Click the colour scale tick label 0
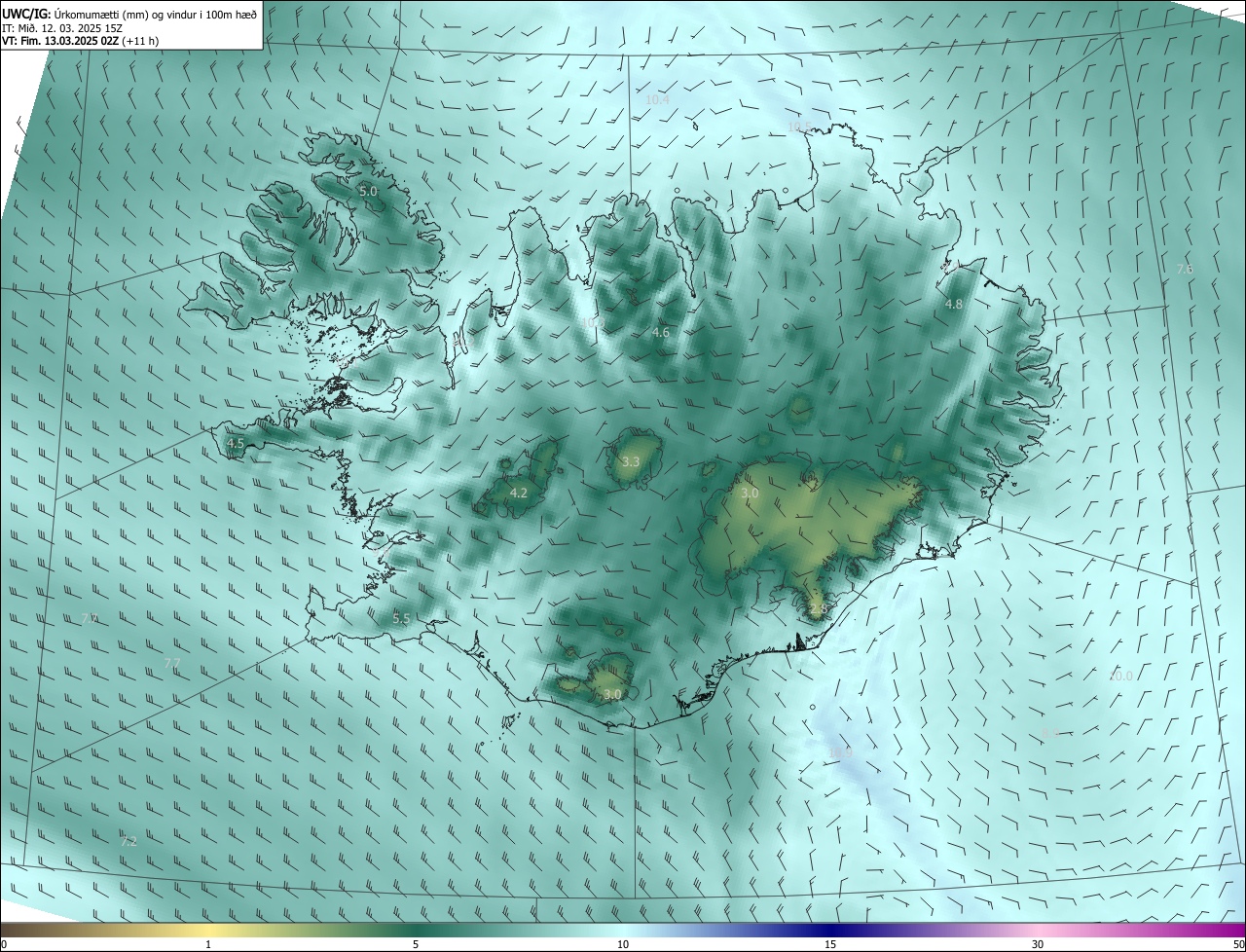The height and width of the screenshot is (952, 1246). tap(4, 944)
